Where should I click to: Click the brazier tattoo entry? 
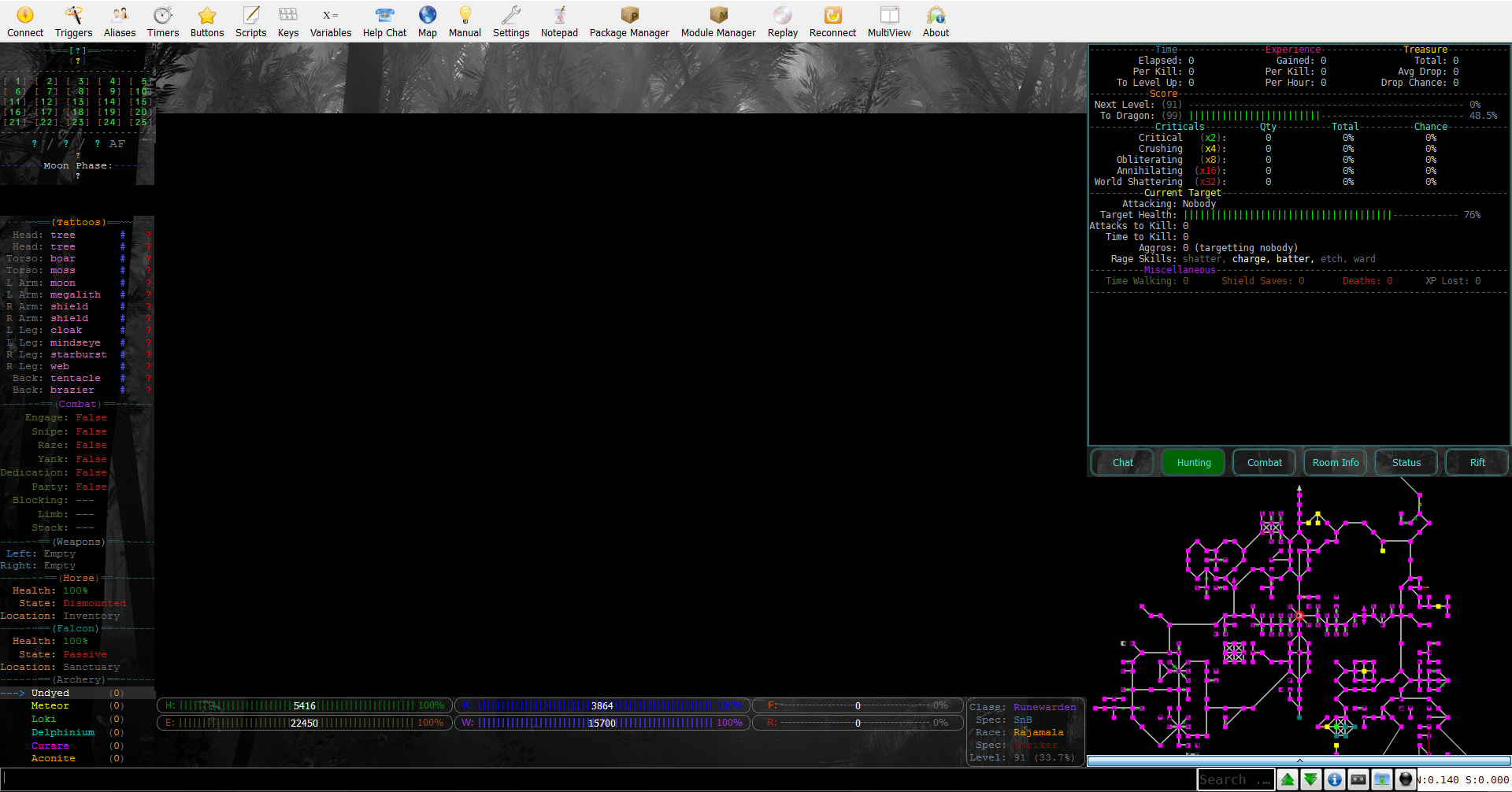(x=72, y=390)
